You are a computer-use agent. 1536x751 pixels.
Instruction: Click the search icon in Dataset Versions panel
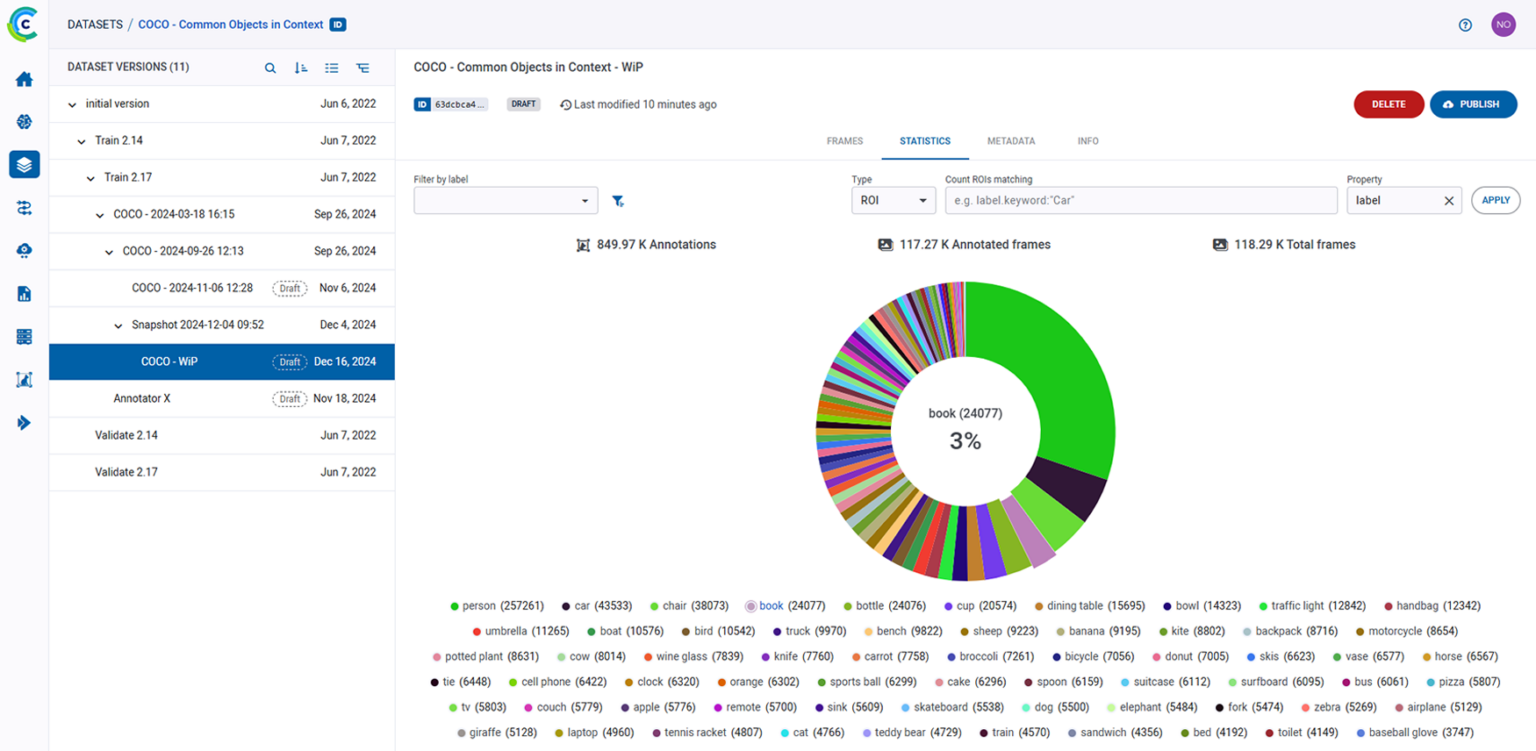[x=270, y=68]
